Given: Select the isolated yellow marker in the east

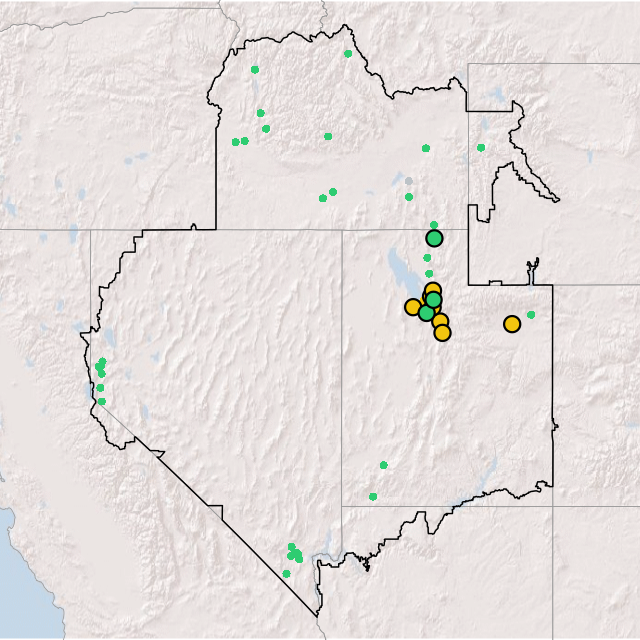Looking at the screenshot, I should (512, 323).
